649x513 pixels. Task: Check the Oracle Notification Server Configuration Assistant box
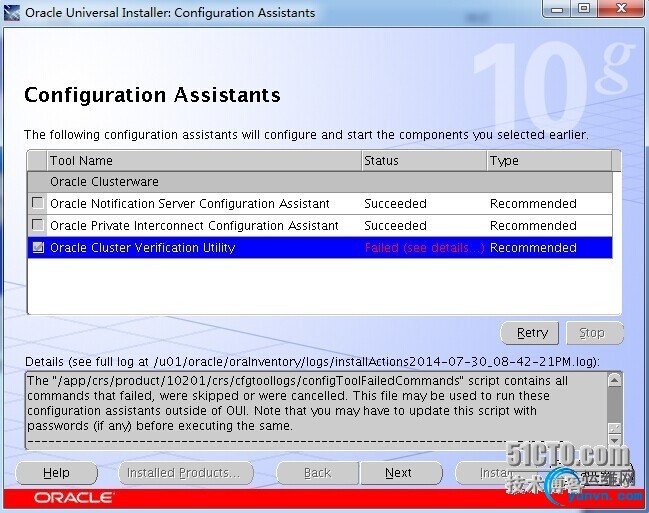38,203
